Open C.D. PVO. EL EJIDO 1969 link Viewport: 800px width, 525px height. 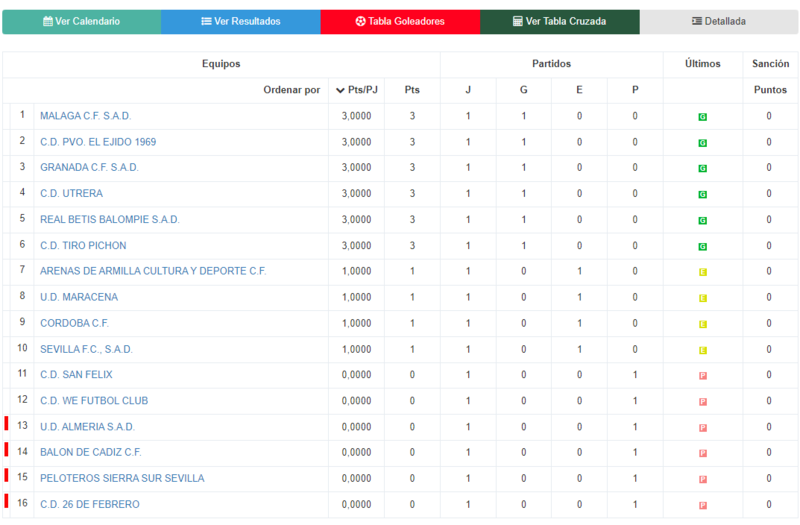point(98,142)
